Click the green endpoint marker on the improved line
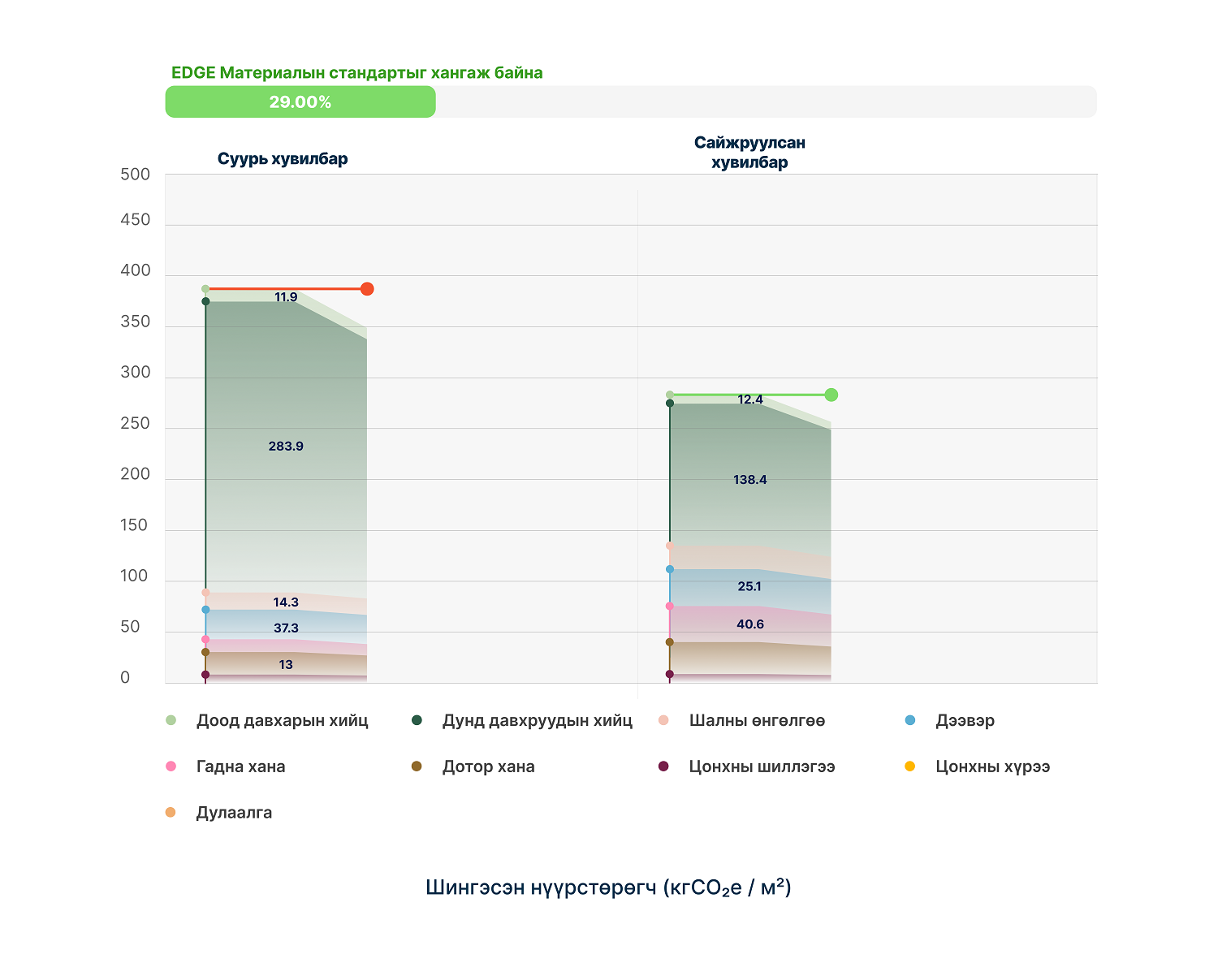1218x980 pixels. click(x=831, y=395)
